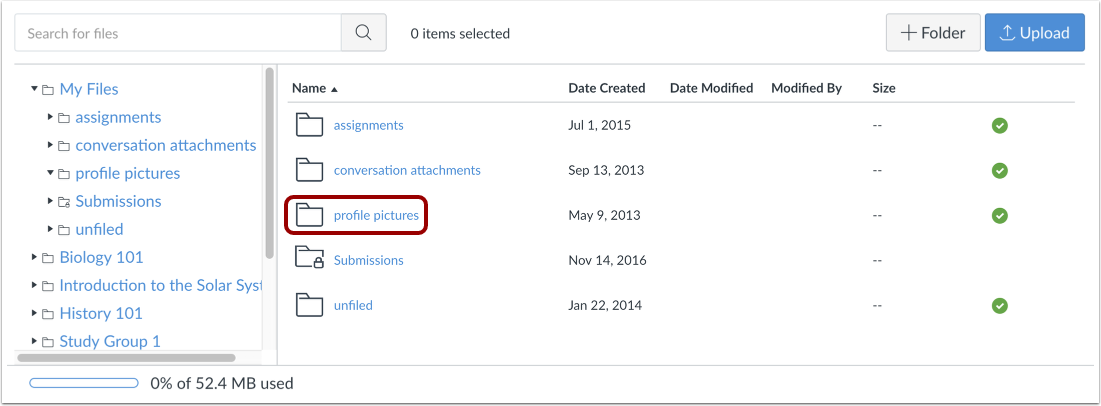Click the profile pictures folder icon in list
Screen dimensions: 1101x406
(311, 215)
